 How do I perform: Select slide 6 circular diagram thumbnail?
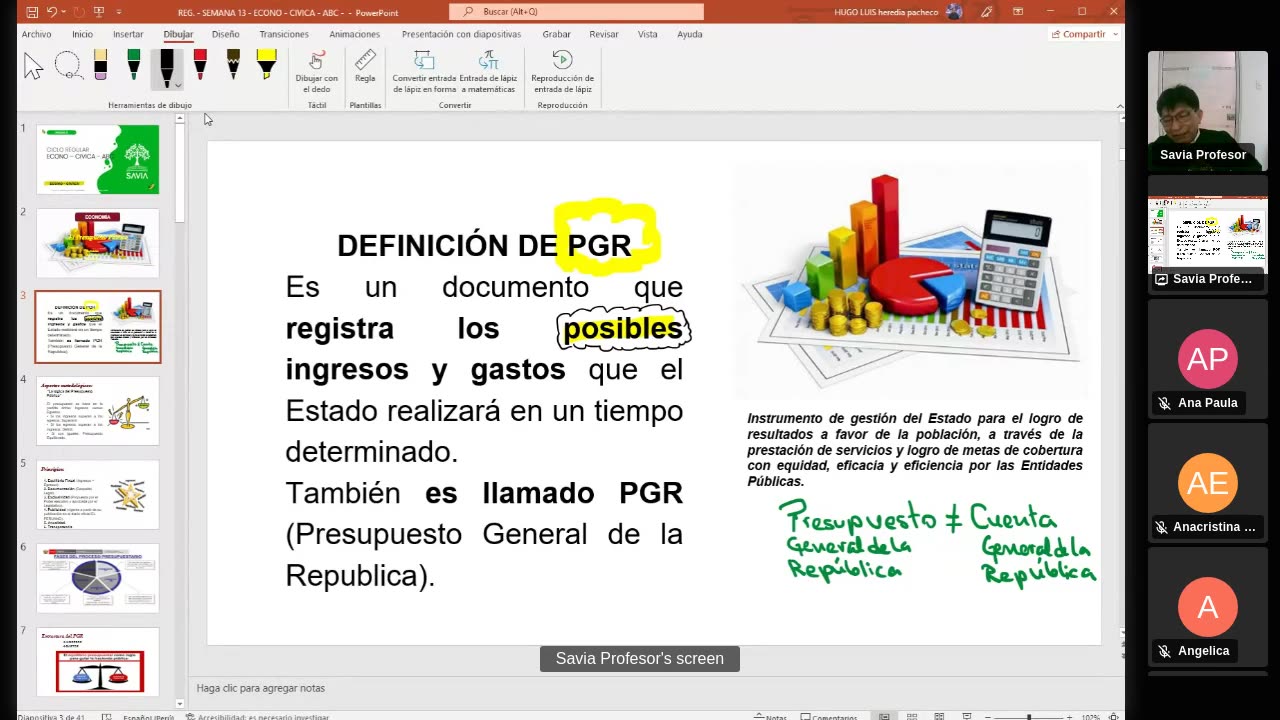pyautogui.click(x=98, y=578)
